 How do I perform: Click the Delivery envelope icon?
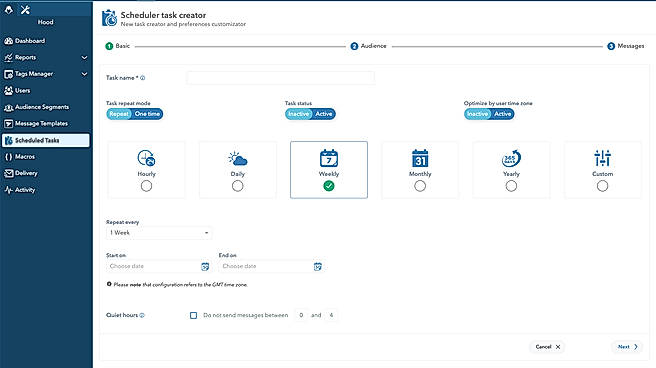click(x=8, y=173)
